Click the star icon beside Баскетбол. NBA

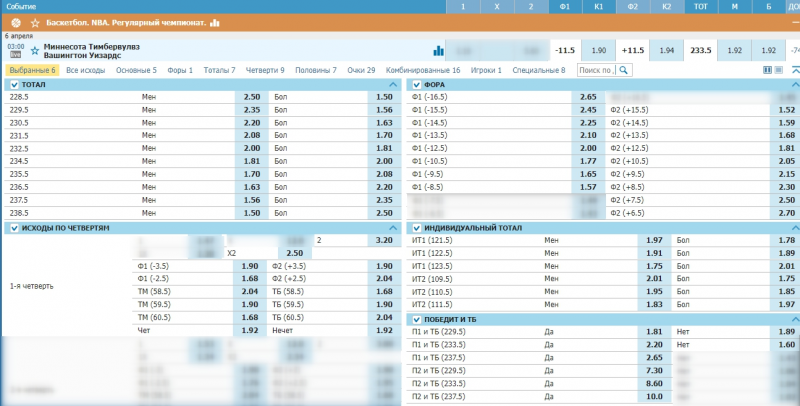(35, 21)
